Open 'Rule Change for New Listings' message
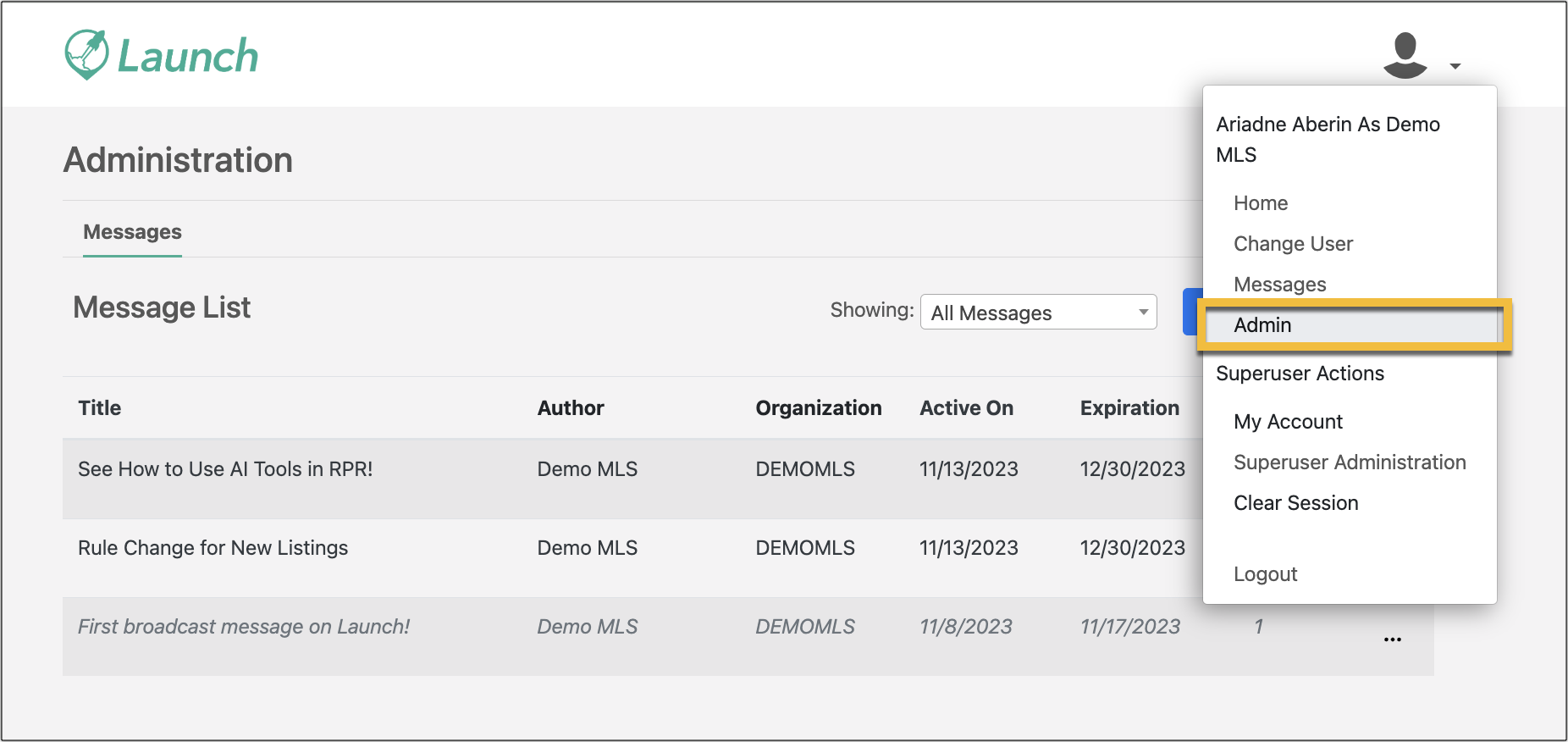 coord(213,548)
